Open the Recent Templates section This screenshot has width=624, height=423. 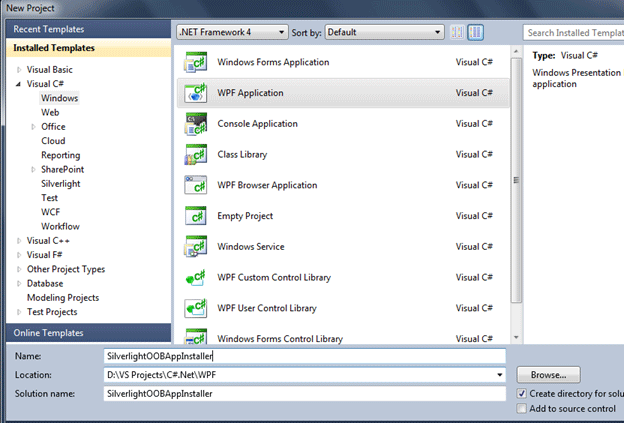pyautogui.click(x=88, y=29)
